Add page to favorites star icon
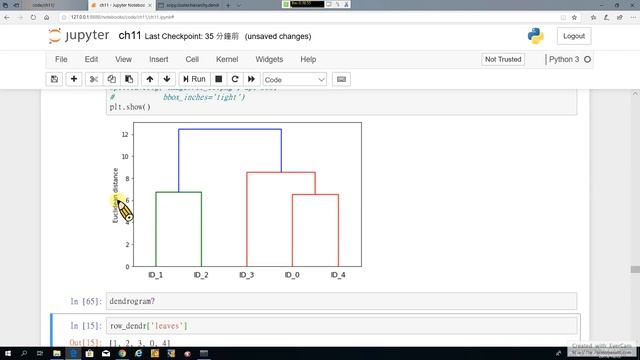Image resolution: width=640 pixels, height=360 pixels. (574, 18)
